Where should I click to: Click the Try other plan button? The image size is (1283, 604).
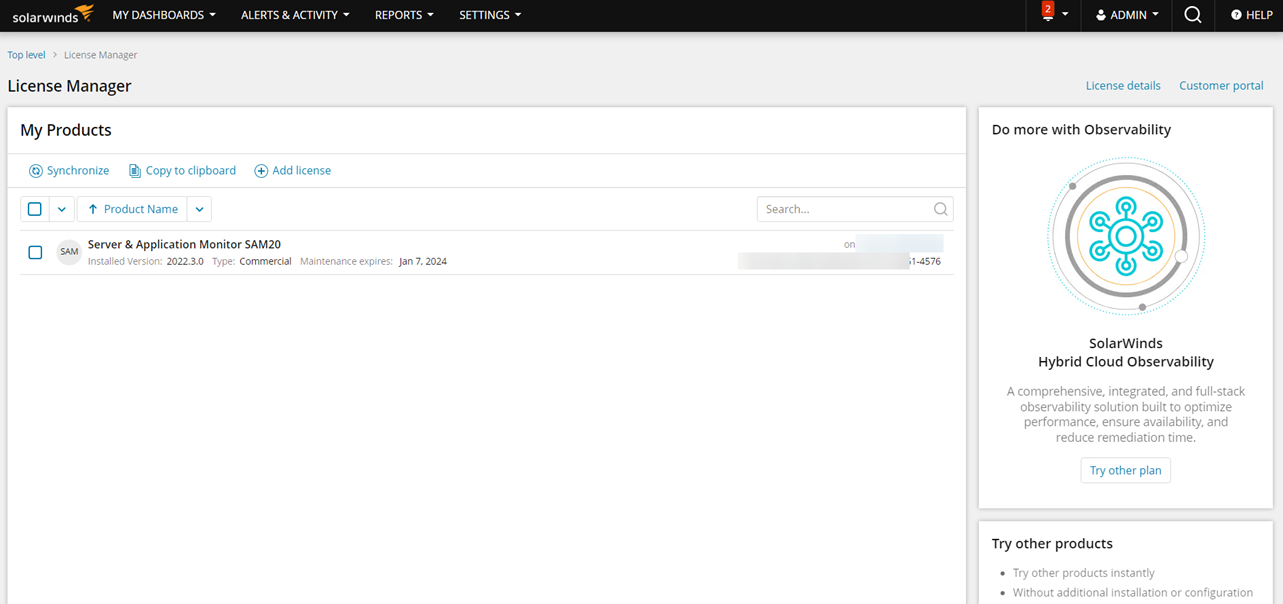(1125, 470)
